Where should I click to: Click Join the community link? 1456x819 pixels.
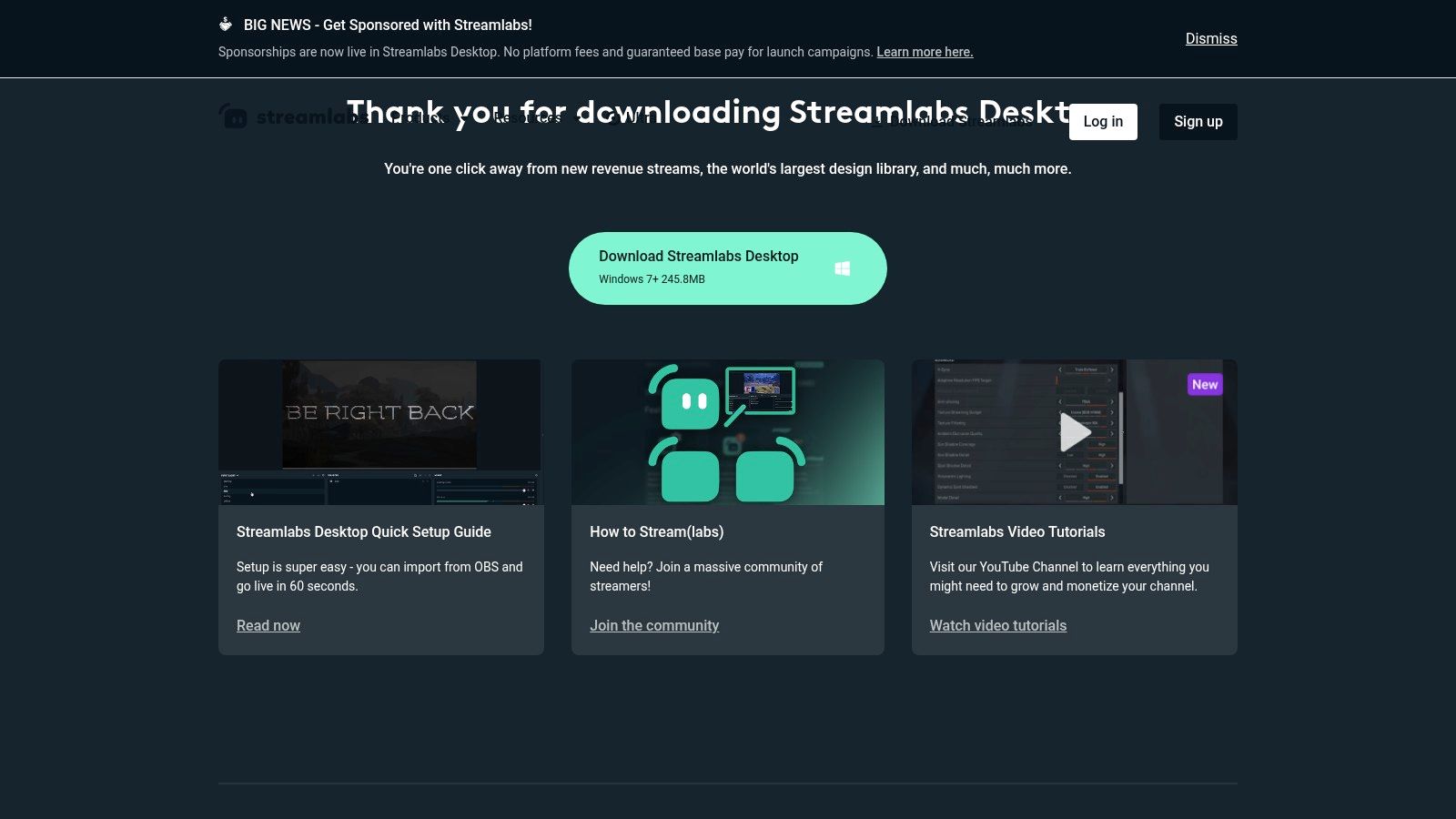point(654,625)
